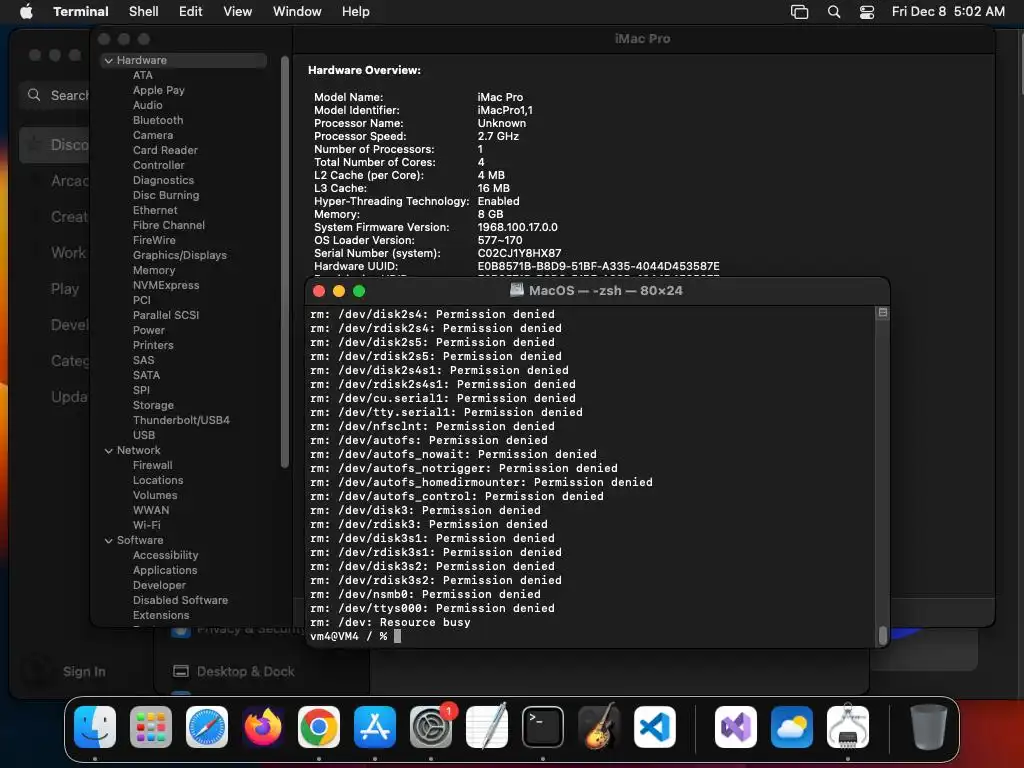1024x768 pixels.
Task: Select Wi-Fi under Network
Action: click(x=146, y=526)
